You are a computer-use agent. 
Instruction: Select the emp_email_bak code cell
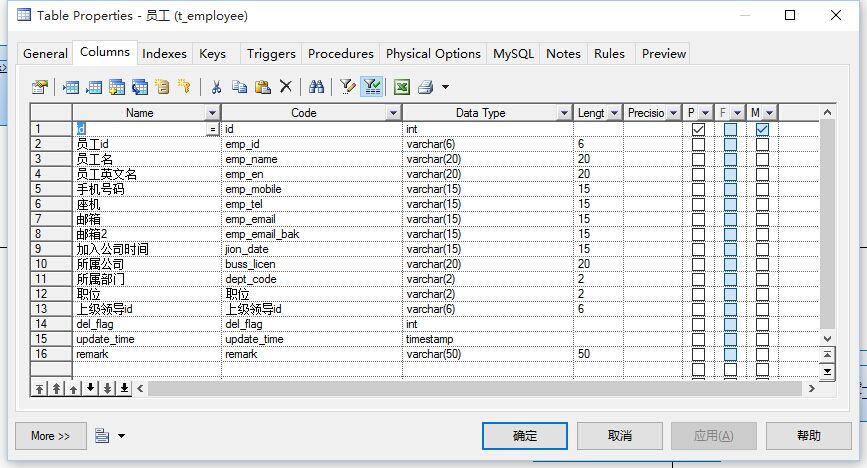coord(312,234)
